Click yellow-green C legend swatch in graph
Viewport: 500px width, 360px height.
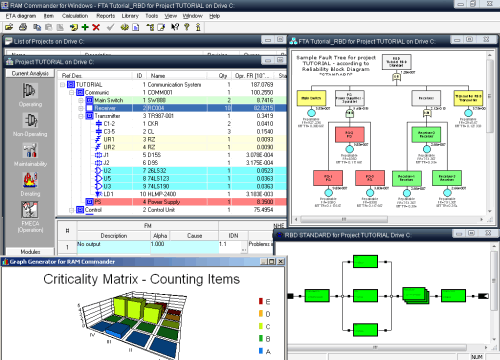(x=261, y=326)
